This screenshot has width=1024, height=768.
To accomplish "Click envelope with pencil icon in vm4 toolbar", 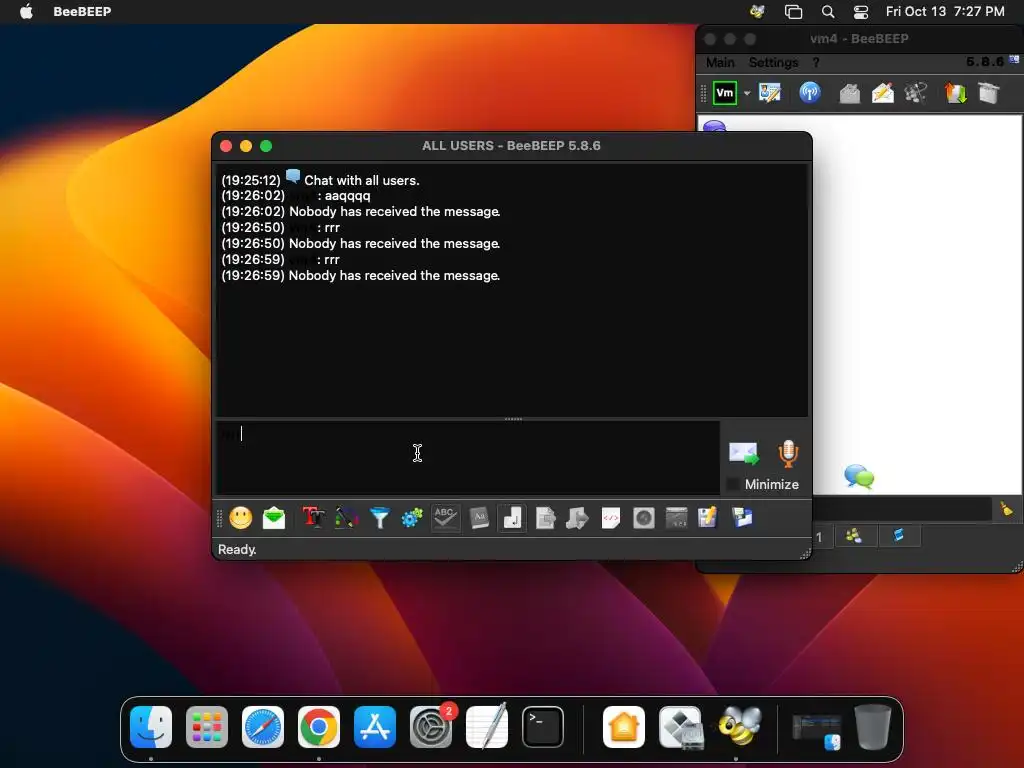I will (883, 93).
